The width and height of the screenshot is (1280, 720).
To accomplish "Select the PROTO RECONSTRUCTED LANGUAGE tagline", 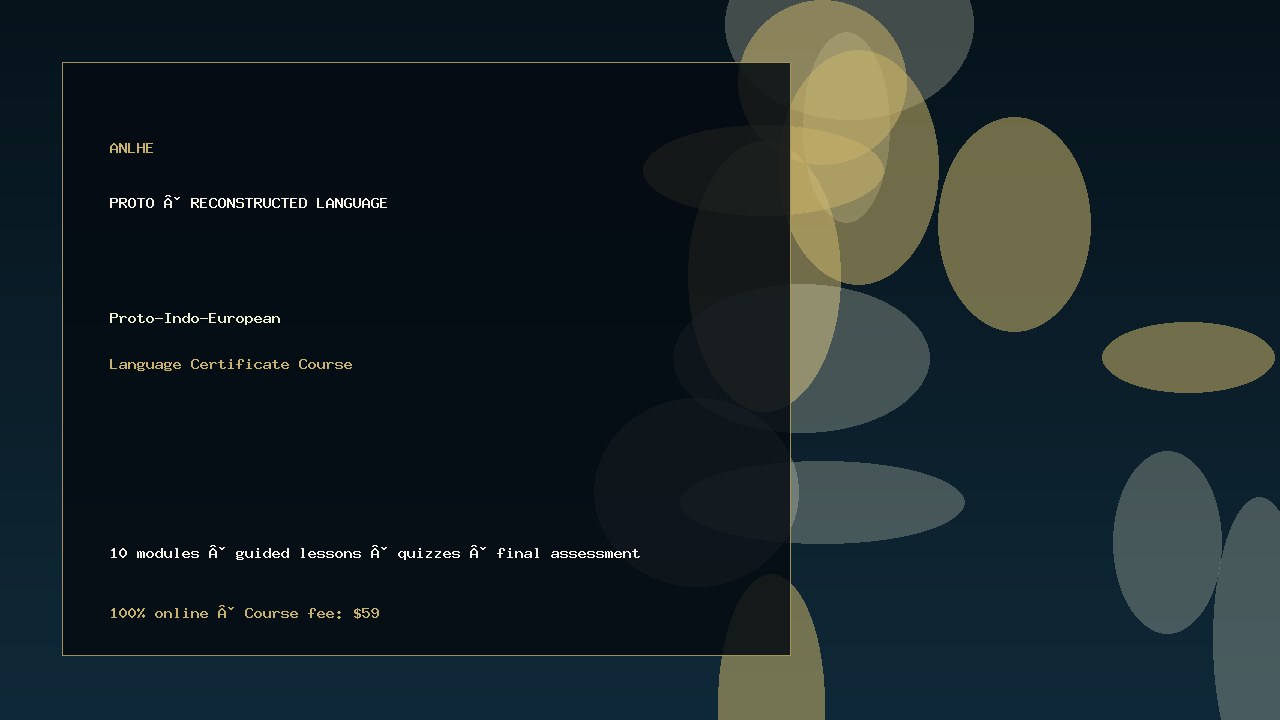I will pyautogui.click(x=248, y=203).
